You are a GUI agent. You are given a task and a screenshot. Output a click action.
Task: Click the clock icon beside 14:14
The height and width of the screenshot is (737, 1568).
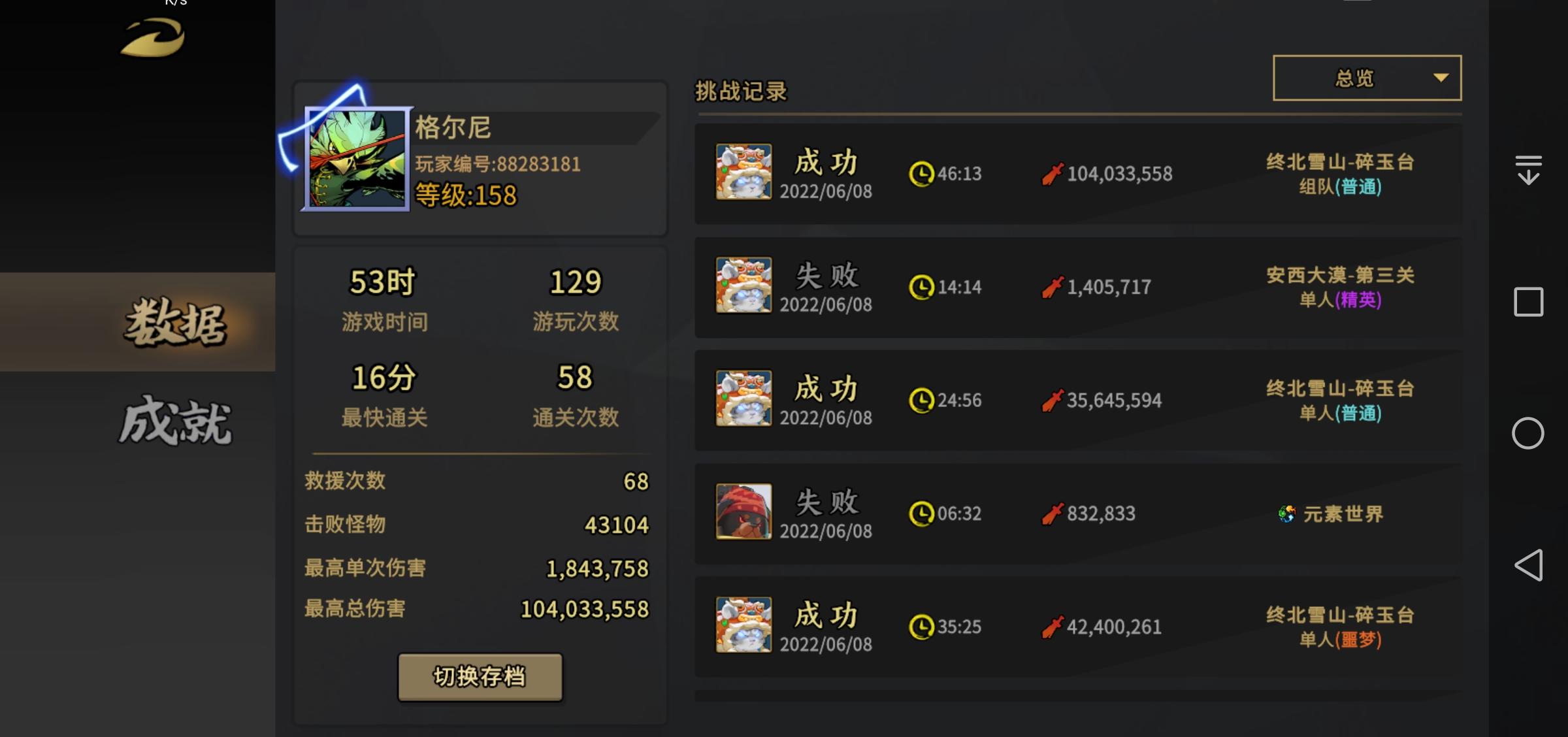point(921,287)
